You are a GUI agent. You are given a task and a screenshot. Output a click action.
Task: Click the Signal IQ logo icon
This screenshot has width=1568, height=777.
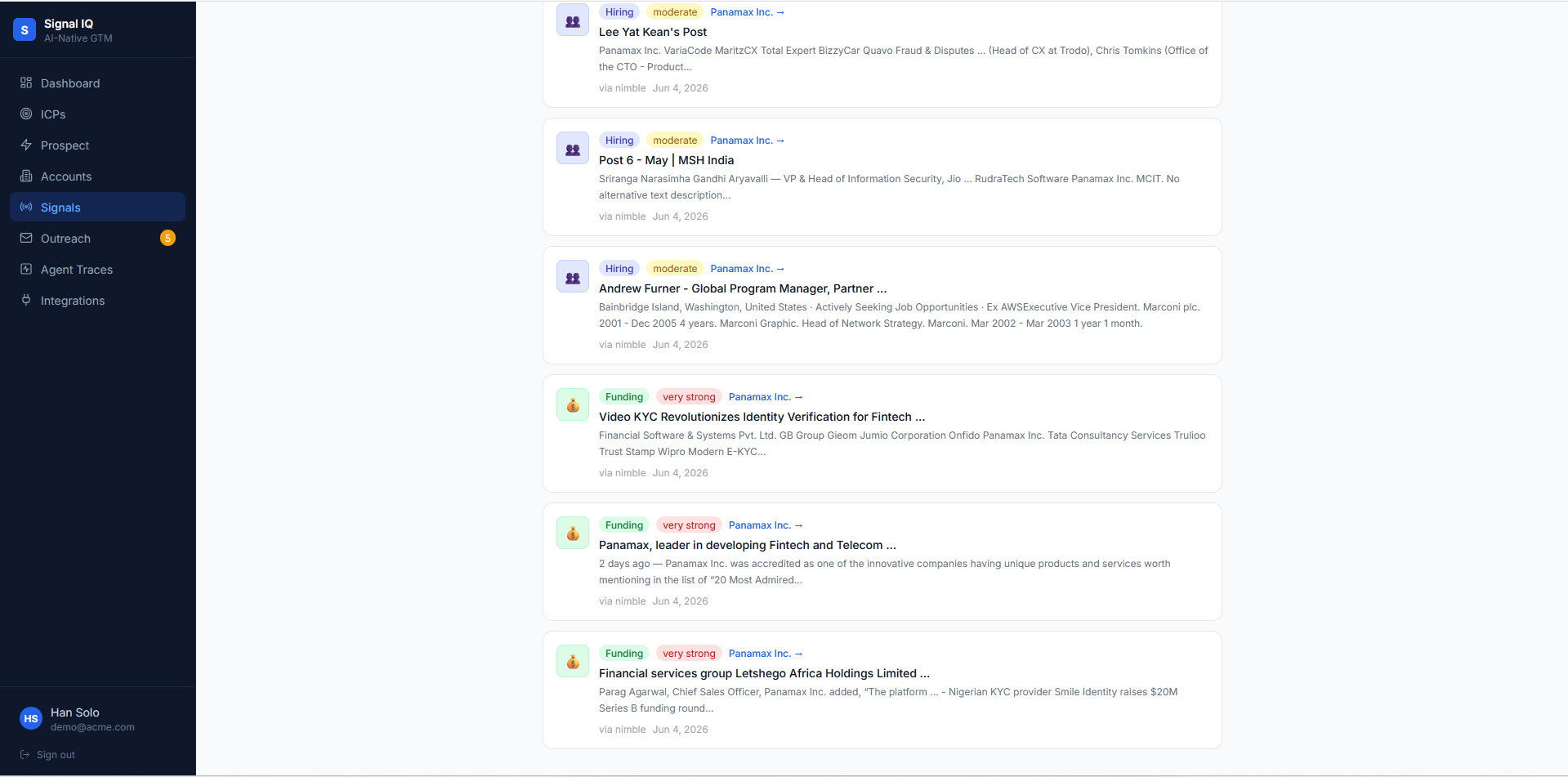(25, 30)
